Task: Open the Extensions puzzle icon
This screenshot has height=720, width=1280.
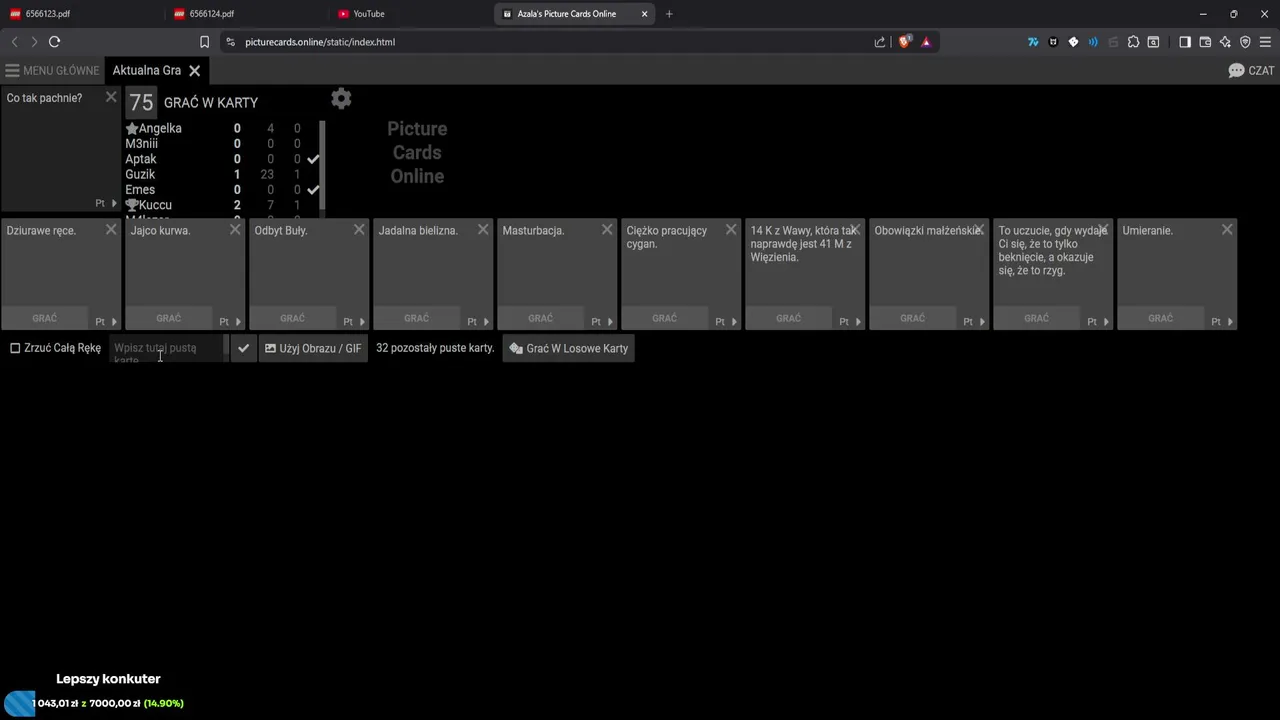Action: [x=1133, y=42]
